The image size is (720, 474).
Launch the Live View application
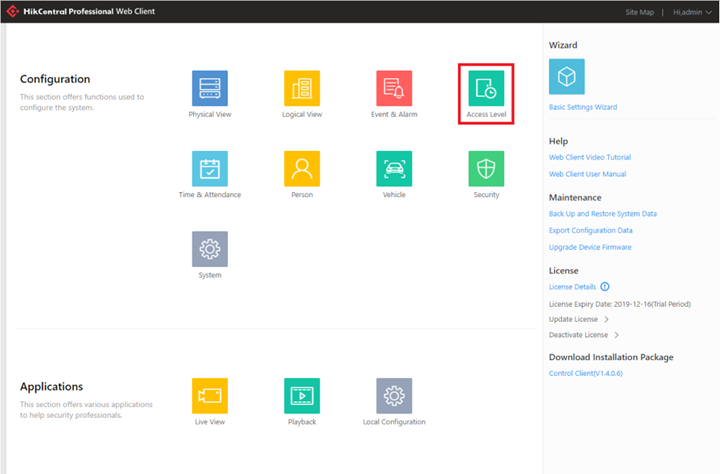pyautogui.click(x=210, y=396)
